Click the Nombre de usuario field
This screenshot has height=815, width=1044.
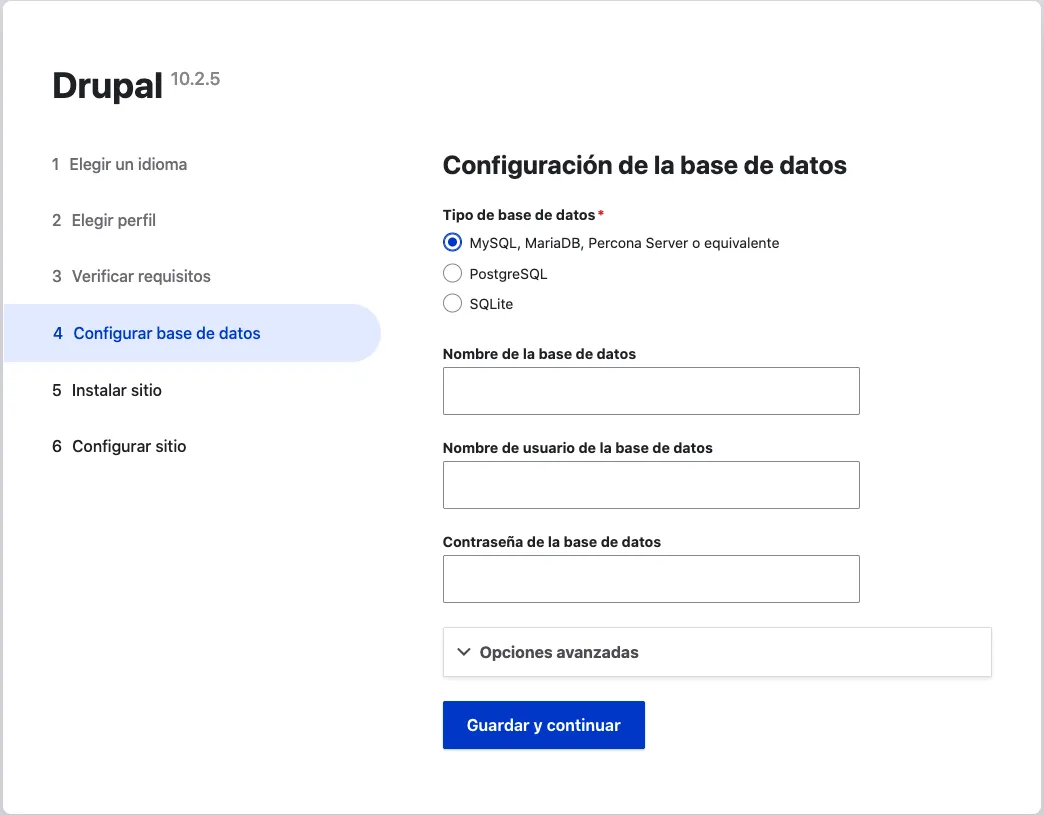tap(651, 484)
